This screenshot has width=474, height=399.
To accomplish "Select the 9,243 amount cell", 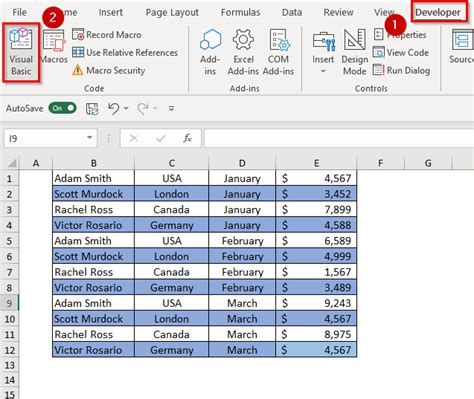I will 316,303.
